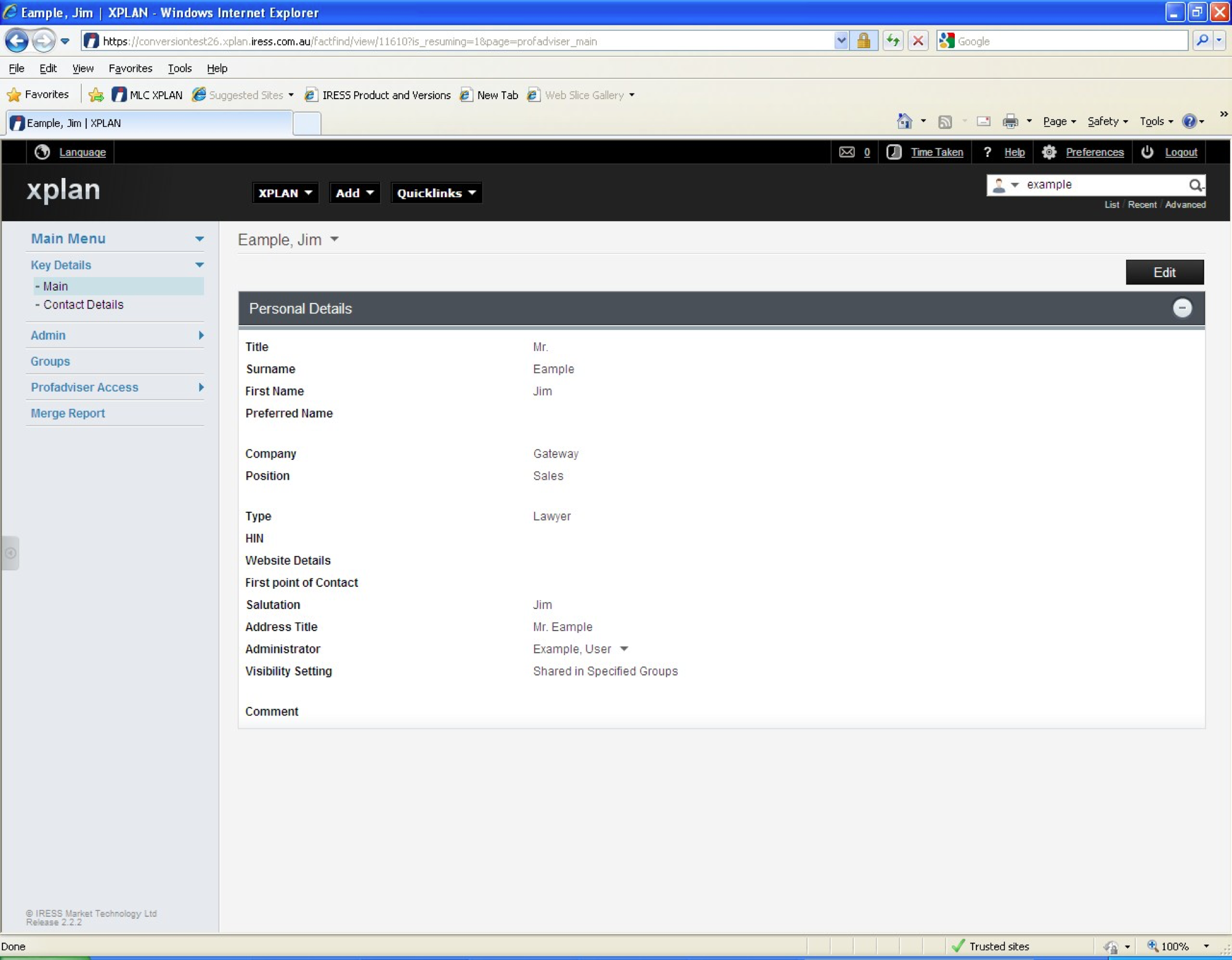Screen dimensions: 1232x960
Task: Open the XPLAN dropdown menu
Action: coord(285,193)
